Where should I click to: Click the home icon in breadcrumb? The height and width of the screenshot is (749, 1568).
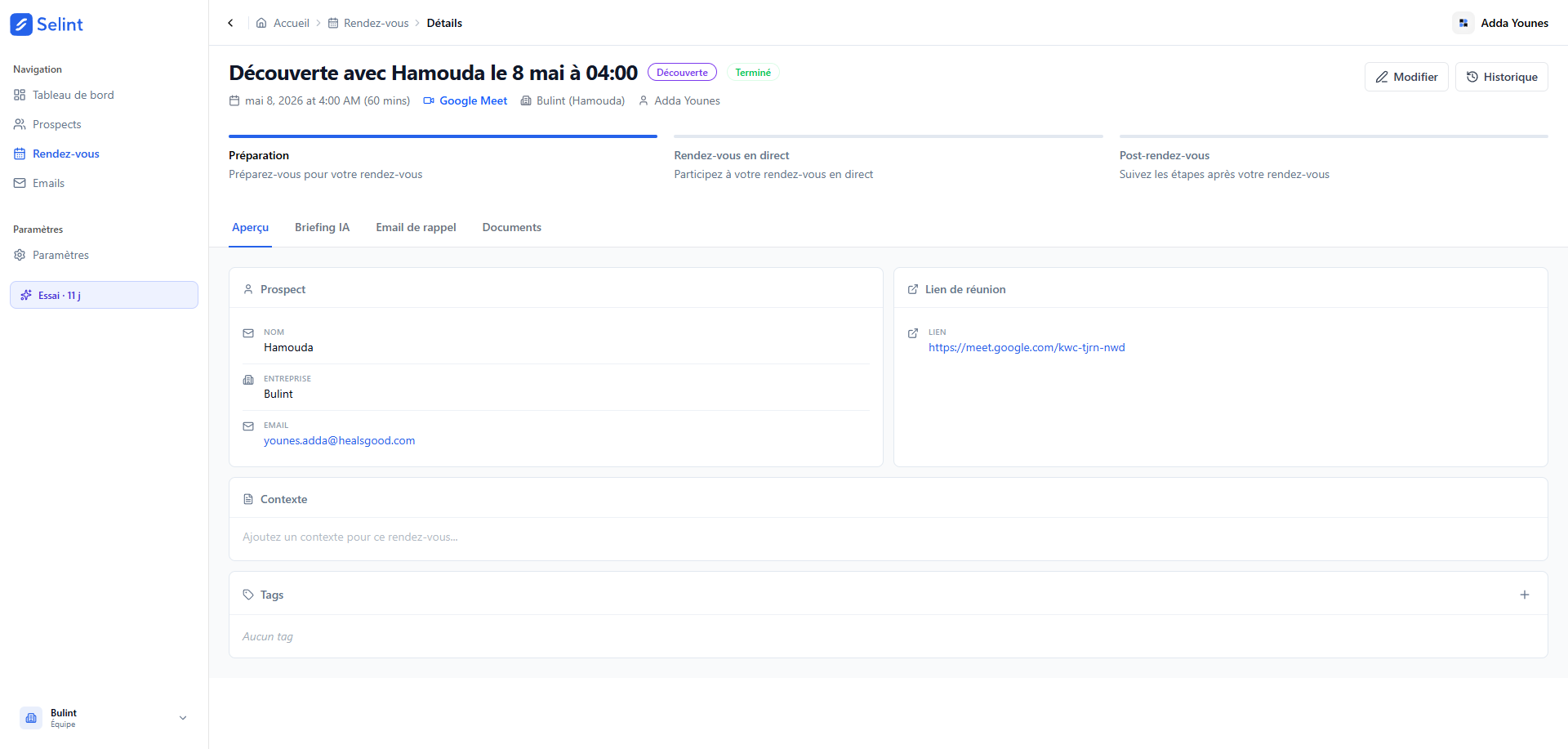click(x=261, y=23)
